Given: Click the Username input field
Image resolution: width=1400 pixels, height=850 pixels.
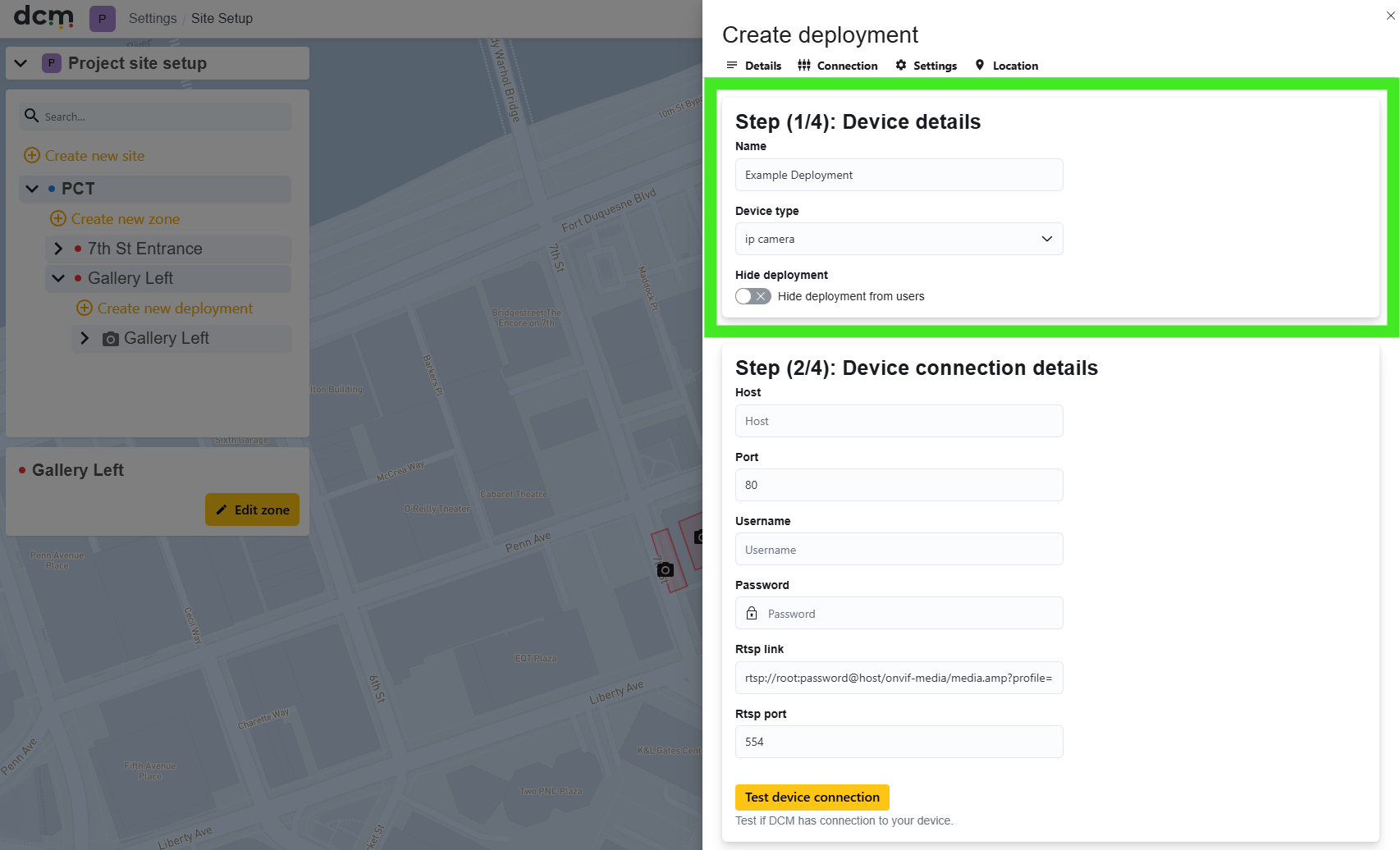Looking at the screenshot, I should point(899,549).
